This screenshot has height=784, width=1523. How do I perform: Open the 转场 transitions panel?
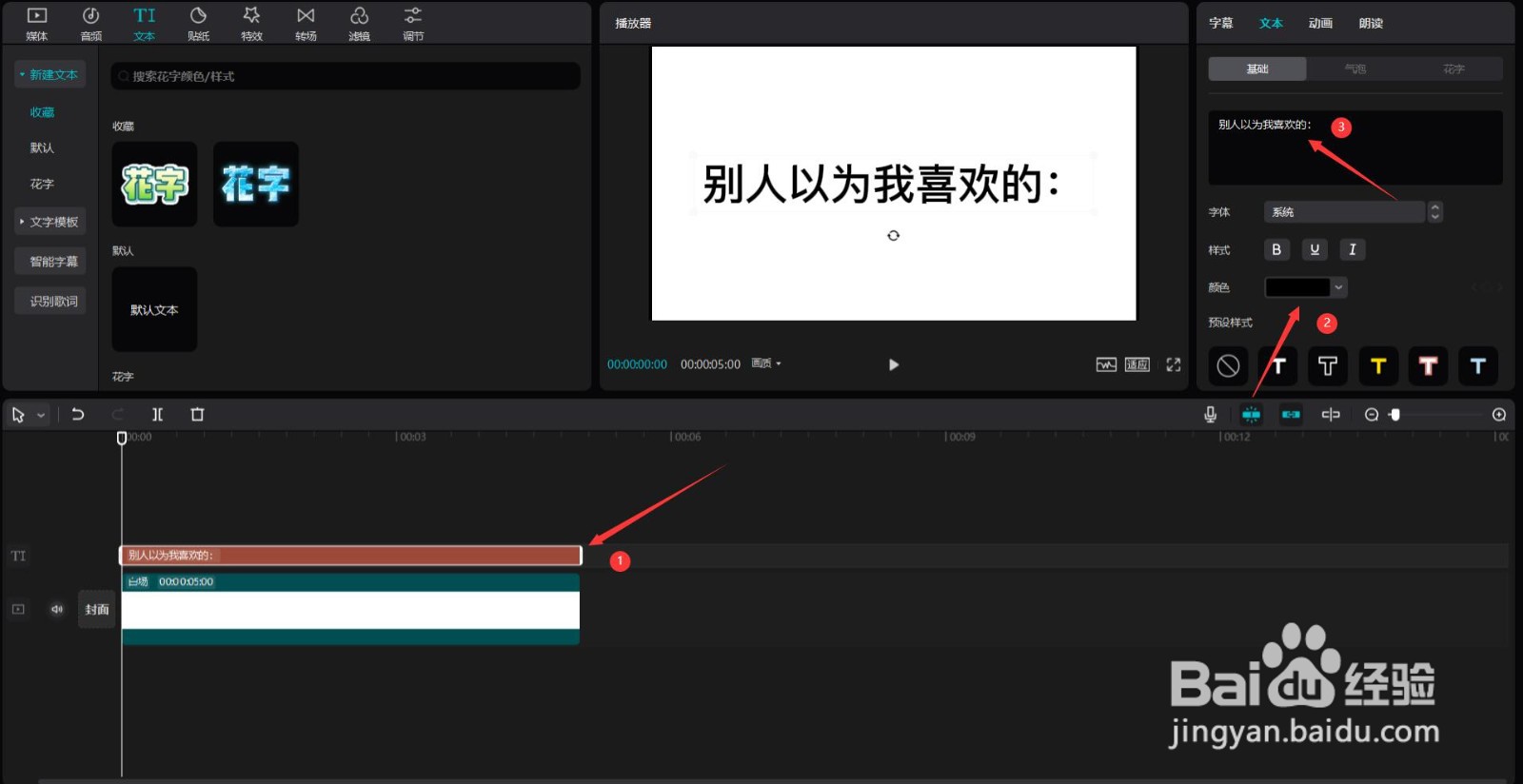(306, 24)
